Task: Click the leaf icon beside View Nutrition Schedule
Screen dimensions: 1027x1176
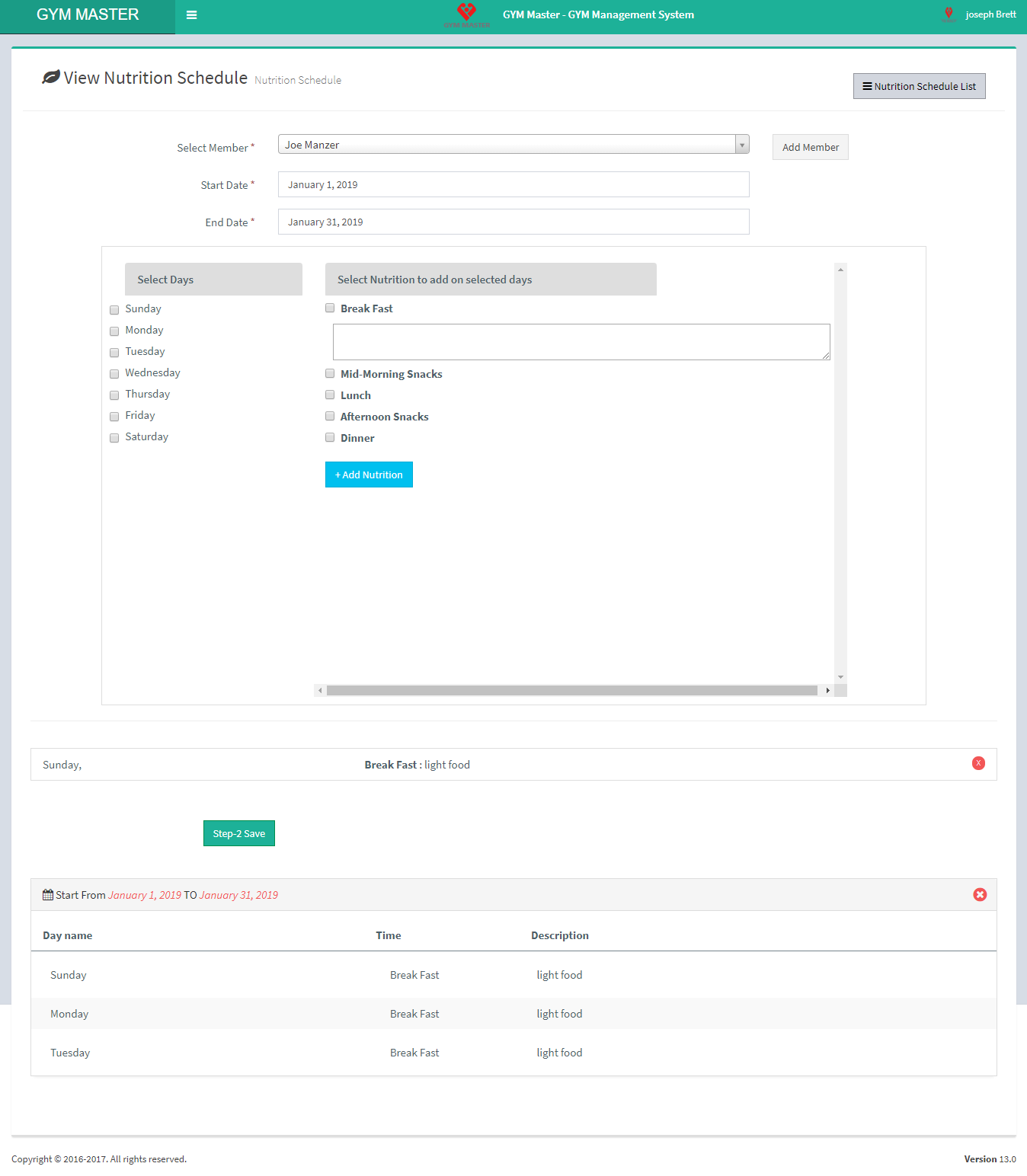Action: (x=51, y=77)
